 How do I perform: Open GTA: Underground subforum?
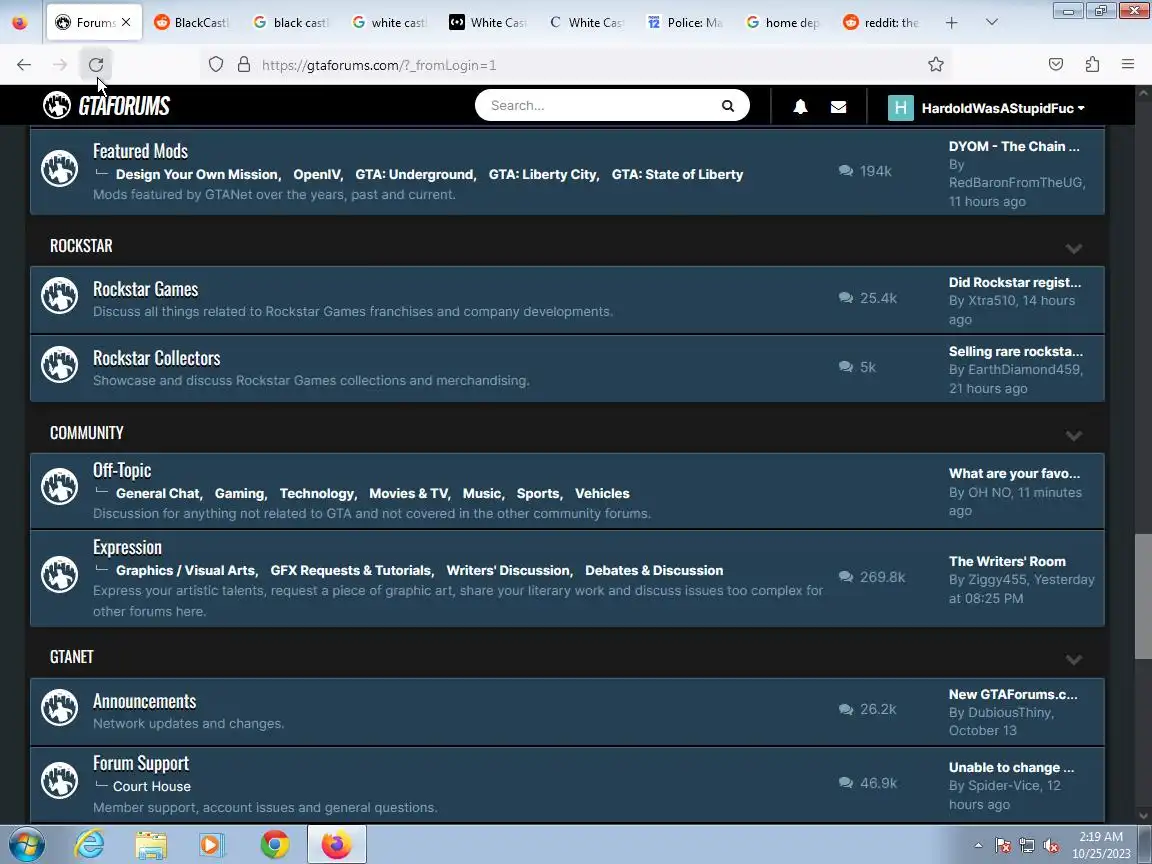(x=416, y=174)
